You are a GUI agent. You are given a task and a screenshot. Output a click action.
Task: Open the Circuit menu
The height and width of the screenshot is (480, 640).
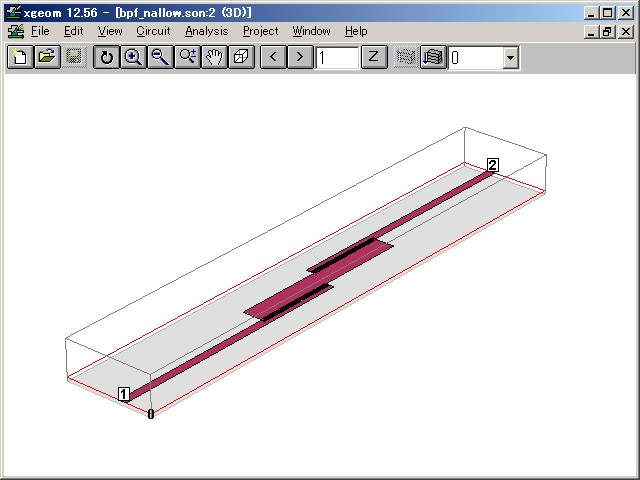click(x=153, y=31)
